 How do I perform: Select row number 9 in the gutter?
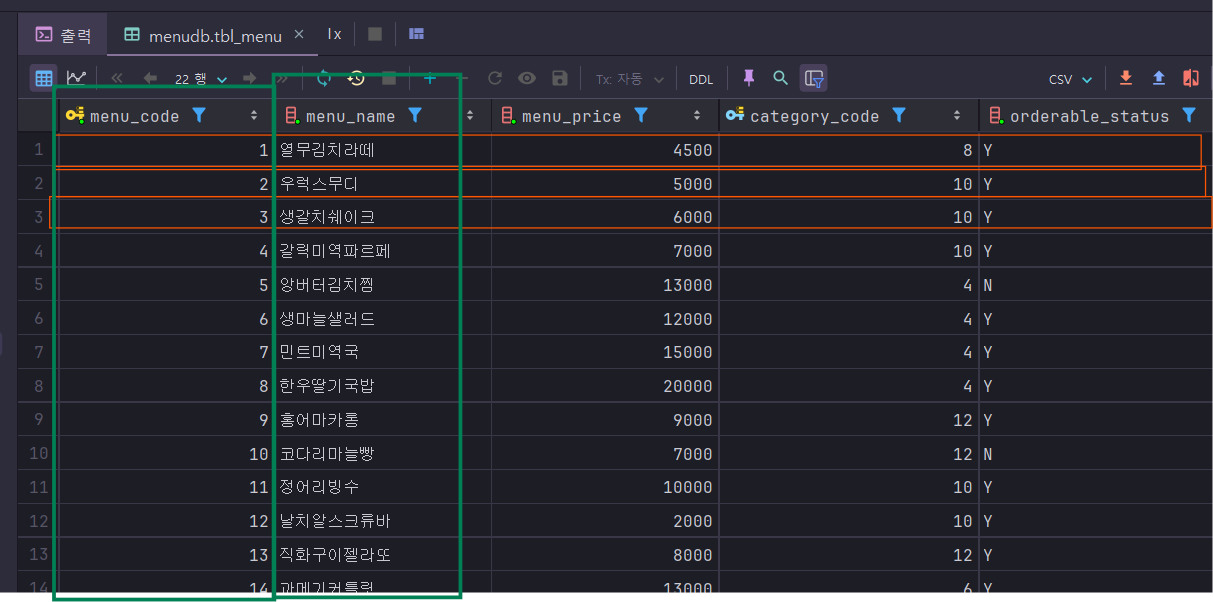[x=39, y=420]
